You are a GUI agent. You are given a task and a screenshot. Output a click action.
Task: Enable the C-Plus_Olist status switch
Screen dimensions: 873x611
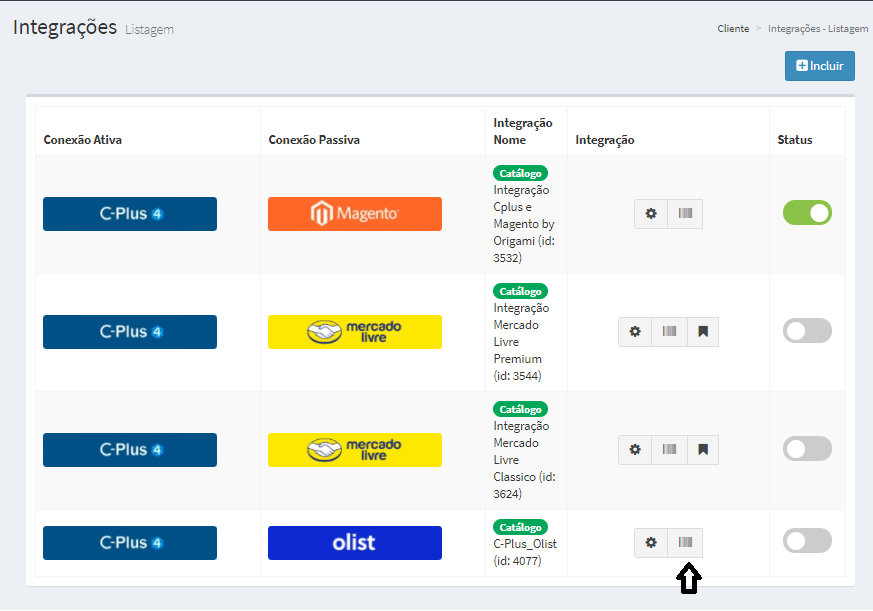point(807,541)
